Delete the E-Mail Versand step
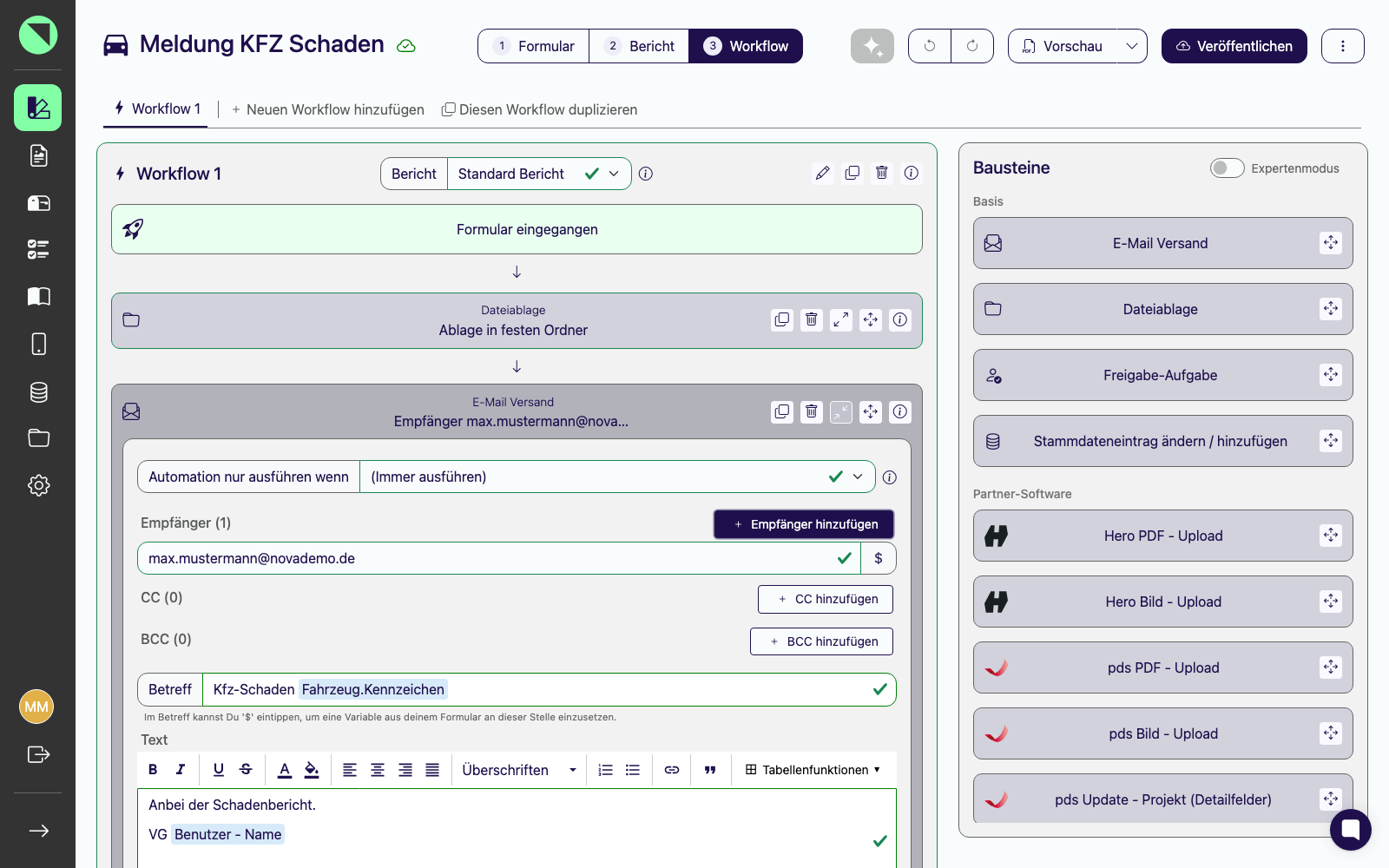1389x868 pixels. tap(812, 411)
